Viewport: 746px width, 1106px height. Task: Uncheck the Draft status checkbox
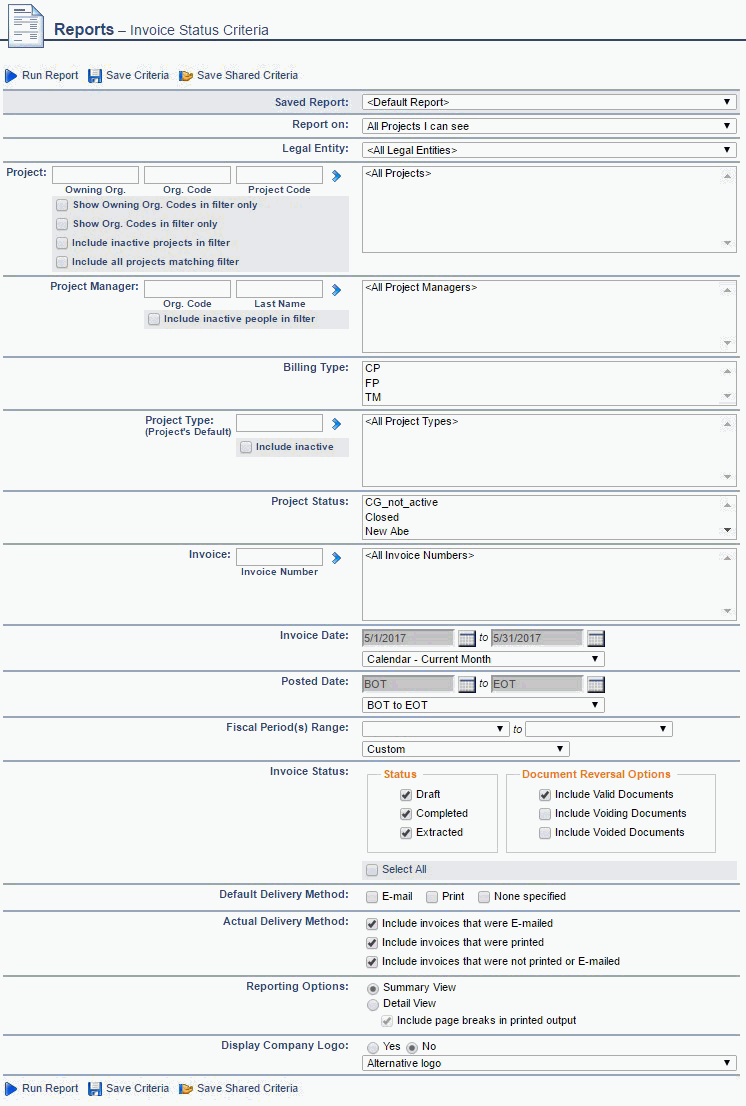tap(406, 795)
